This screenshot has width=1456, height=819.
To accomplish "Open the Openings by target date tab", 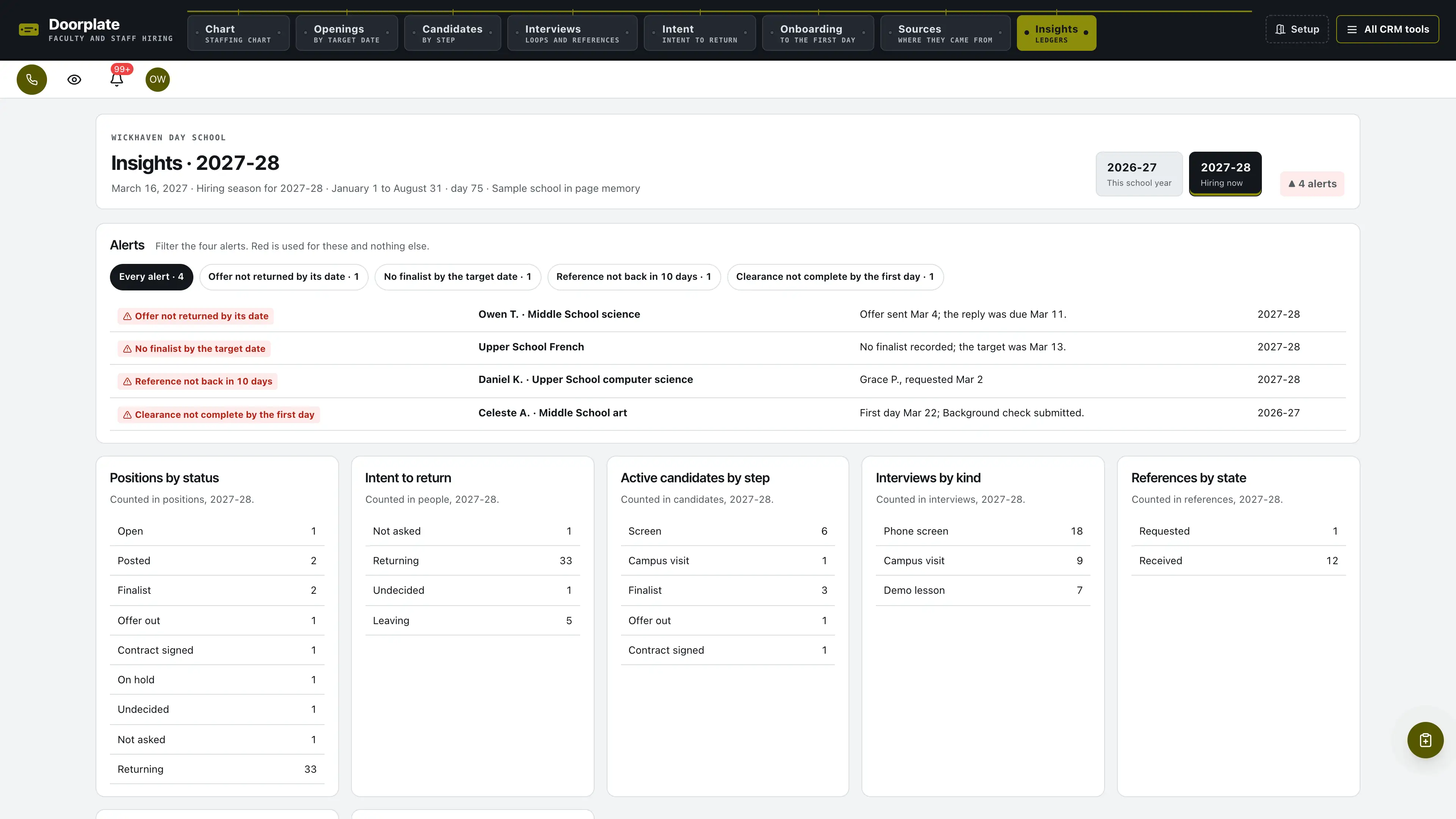I will [x=347, y=33].
